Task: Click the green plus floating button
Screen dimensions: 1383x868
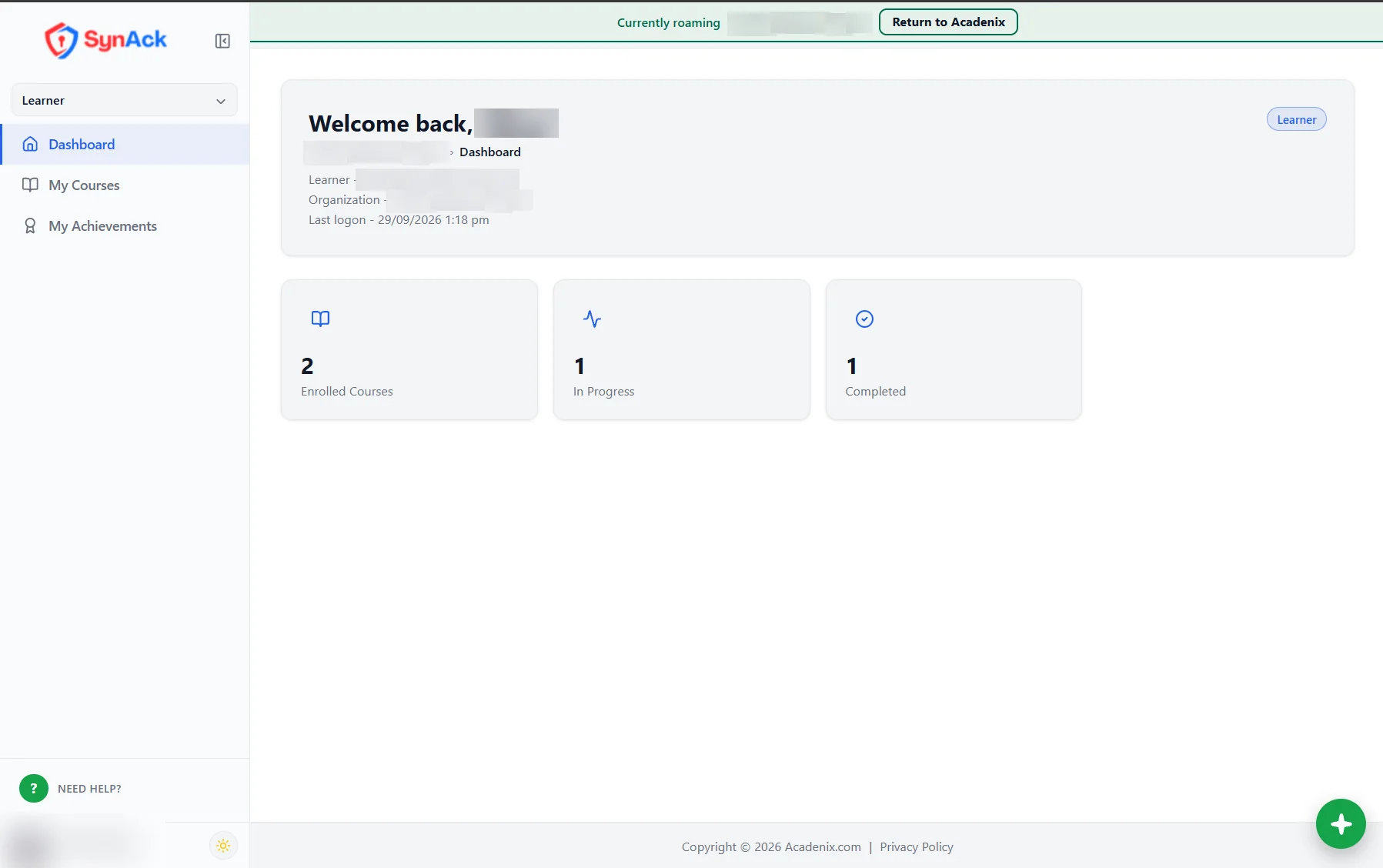Action: tap(1341, 823)
